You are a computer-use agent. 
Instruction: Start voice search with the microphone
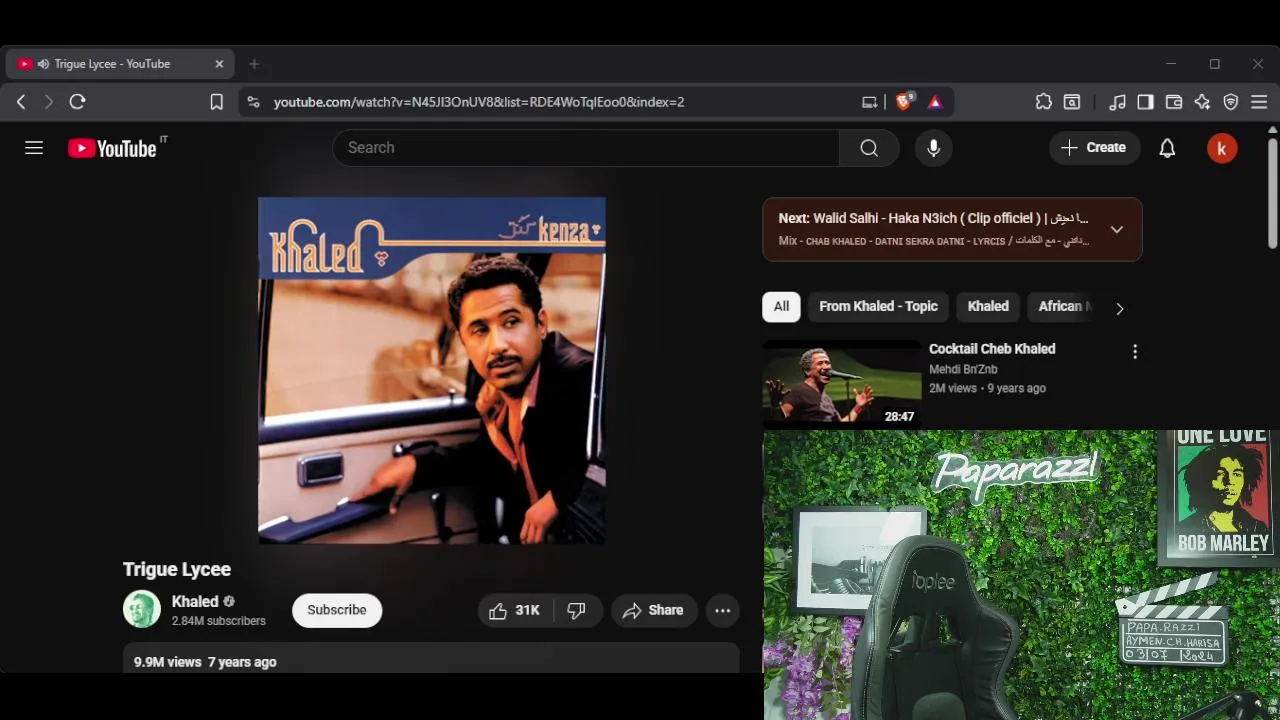click(x=933, y=148)
